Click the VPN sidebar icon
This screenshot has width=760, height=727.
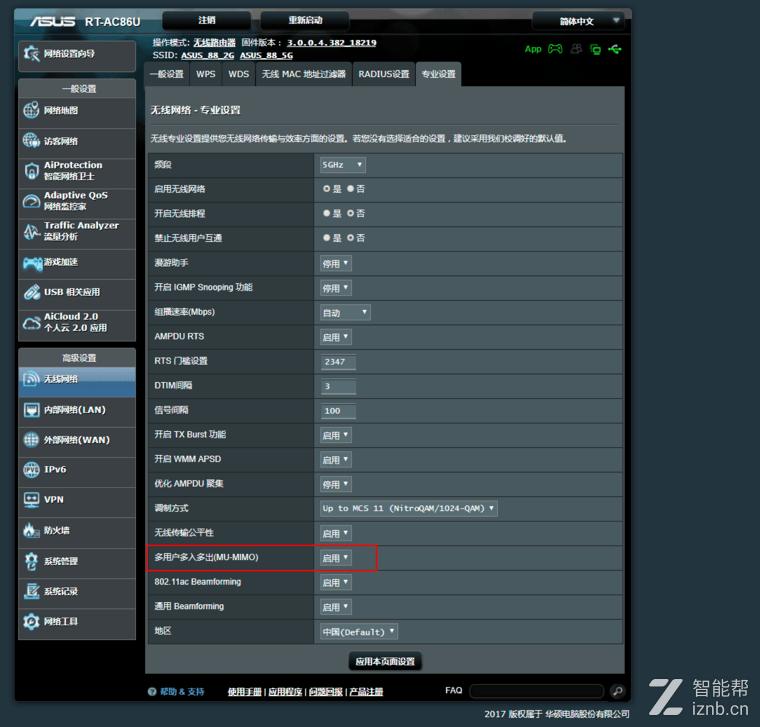click(31, 500)
